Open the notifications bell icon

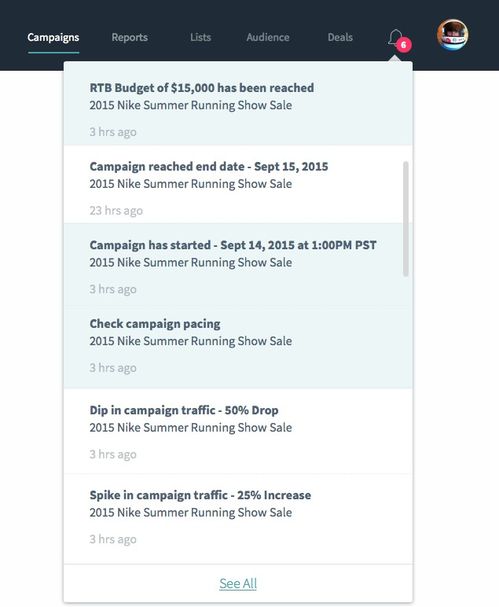[395, 38]
